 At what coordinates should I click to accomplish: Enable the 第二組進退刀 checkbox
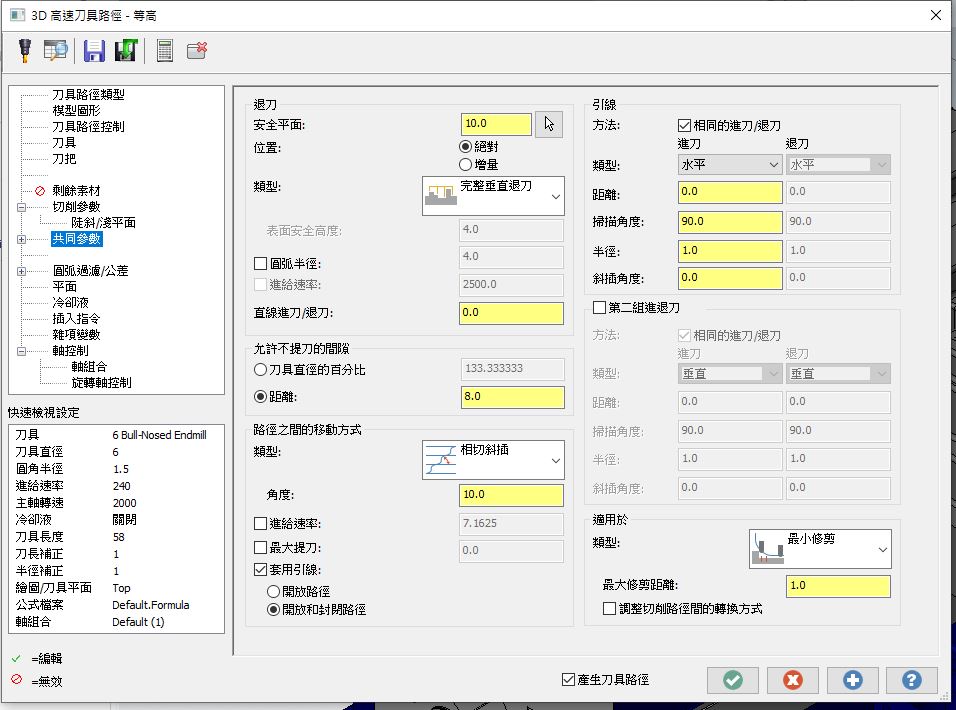tap(600, 308)
